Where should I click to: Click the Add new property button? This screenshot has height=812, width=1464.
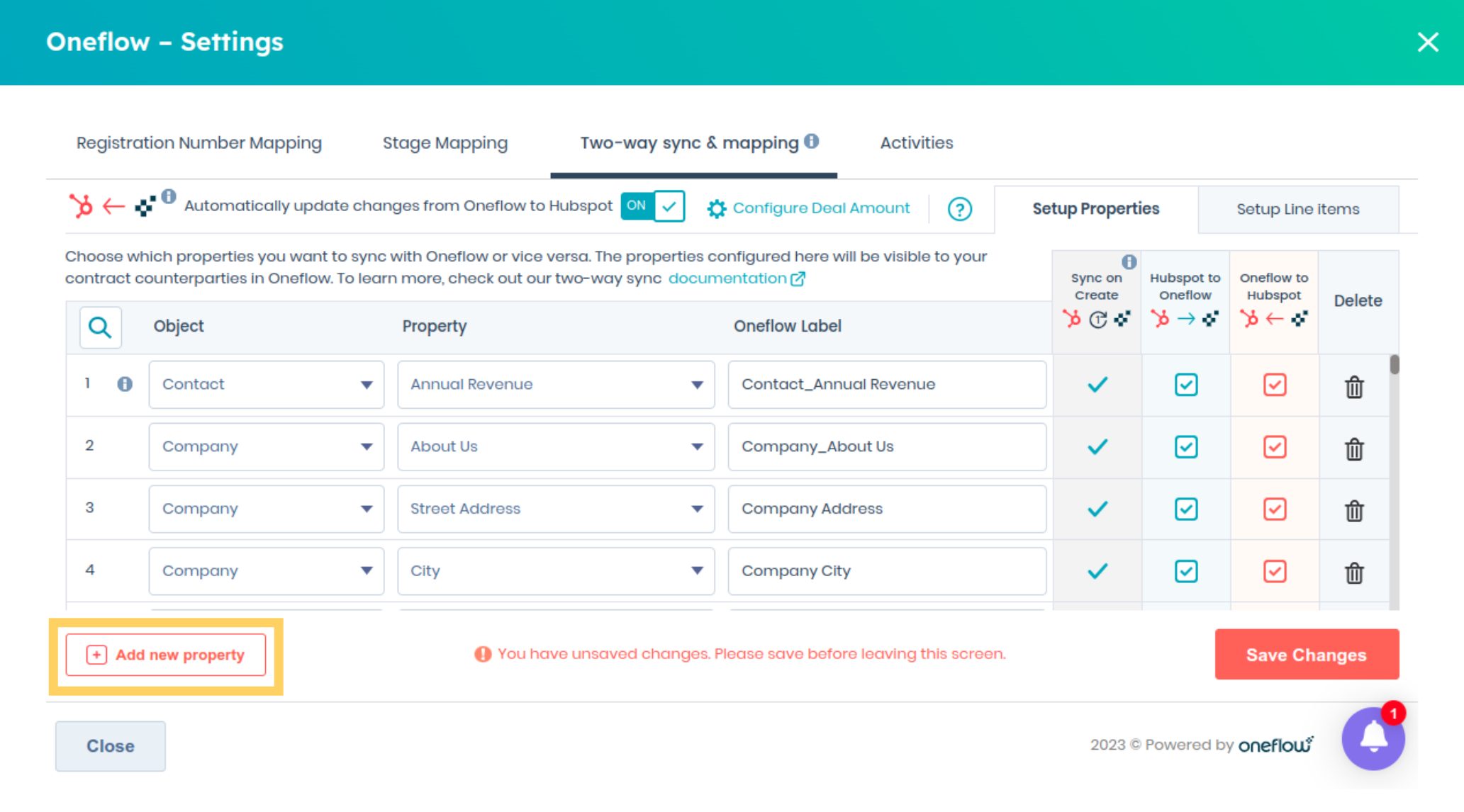(166, 654)
